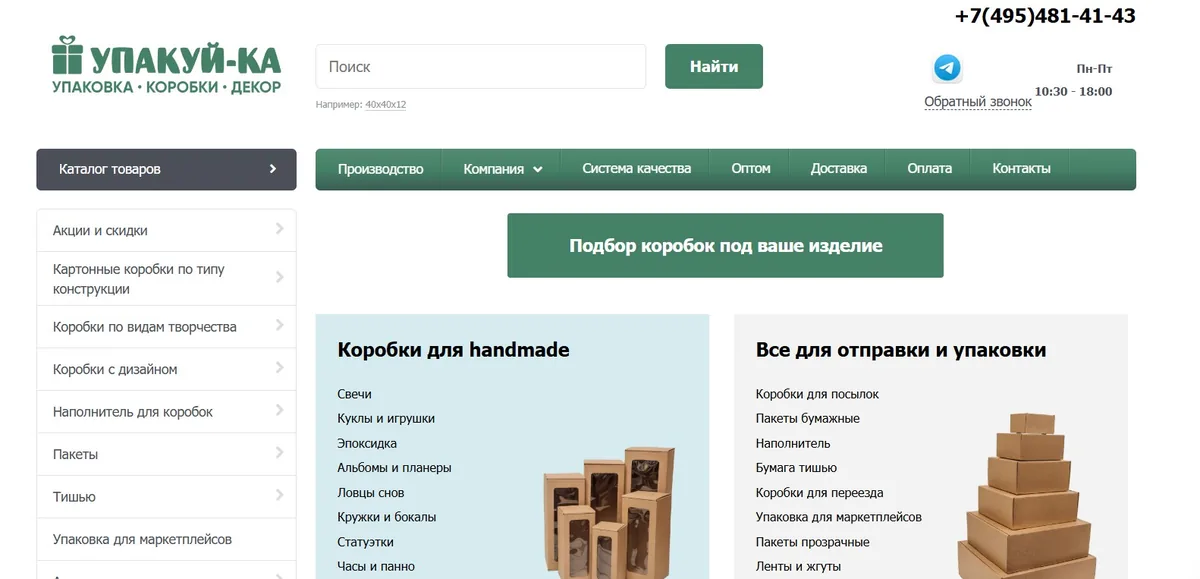Screen dimensions: 1200x579
Task: Expand Картонные коробки по типу конструкции
Action: point(166,279)
